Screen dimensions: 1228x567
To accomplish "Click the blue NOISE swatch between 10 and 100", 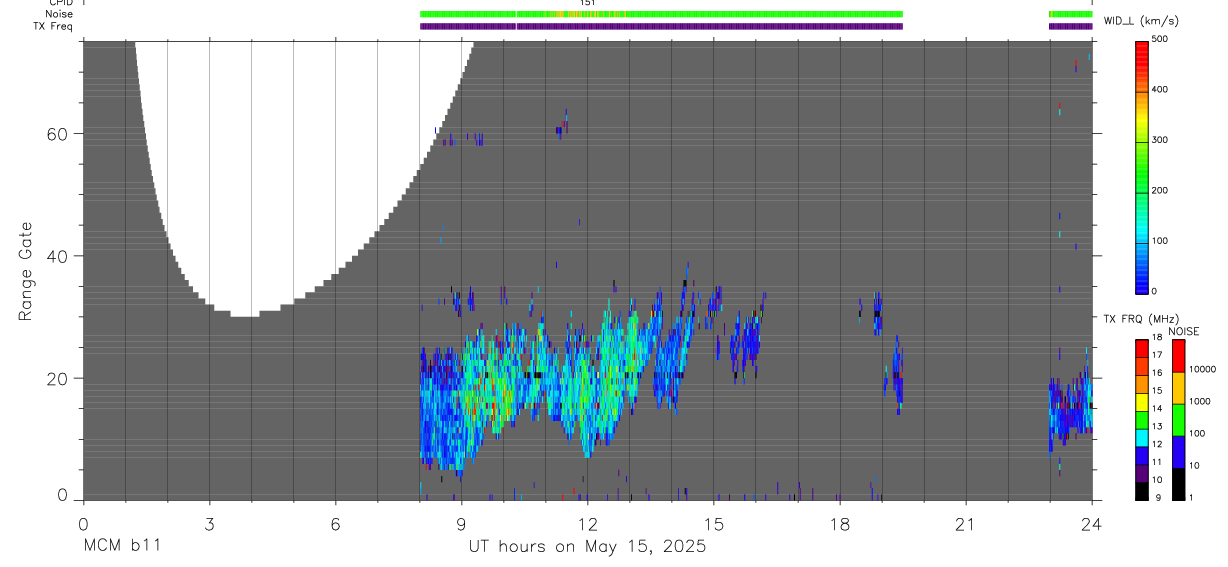I will (x=1177, y=451).
